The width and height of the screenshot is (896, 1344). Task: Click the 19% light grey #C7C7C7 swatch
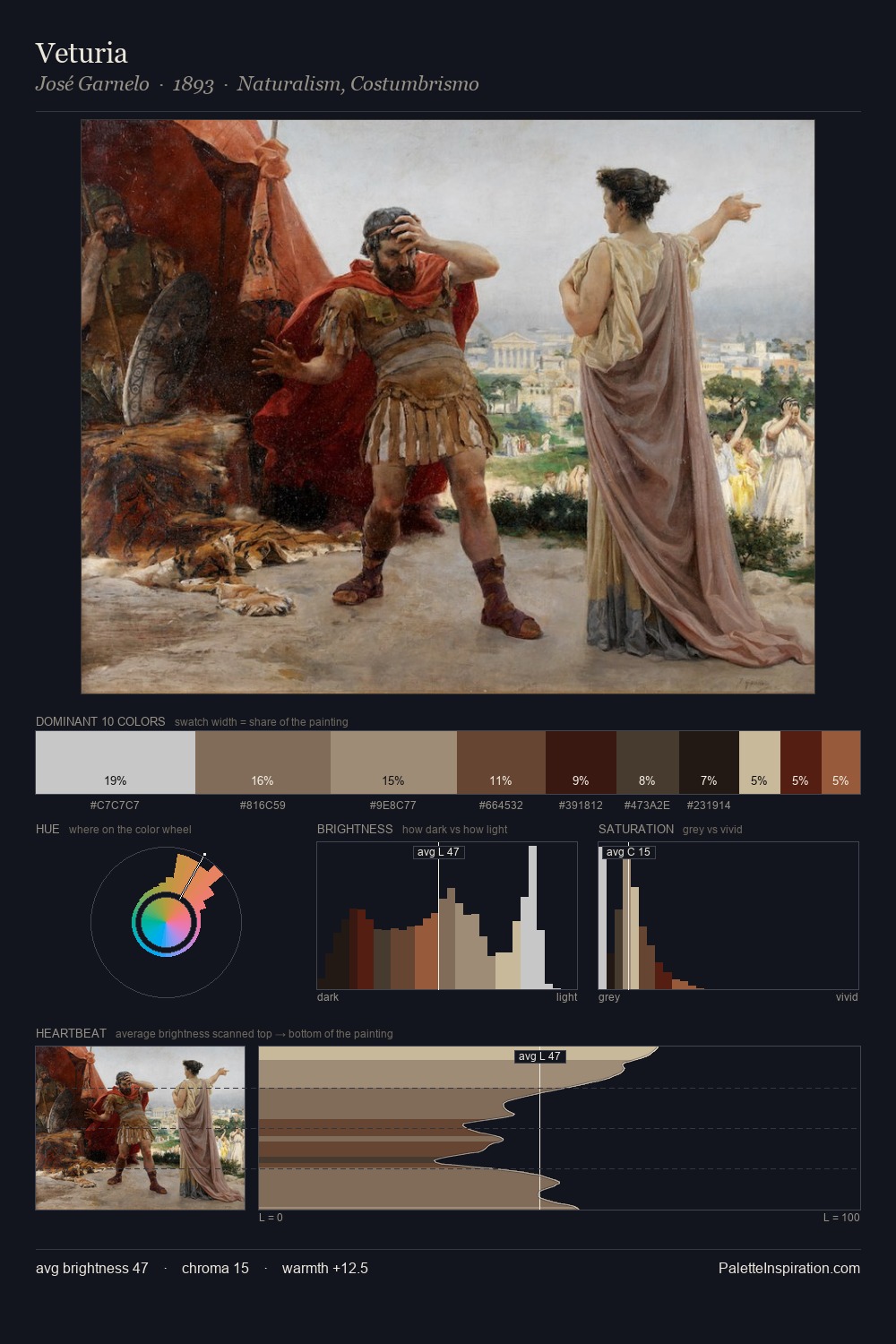click(116, 762)
